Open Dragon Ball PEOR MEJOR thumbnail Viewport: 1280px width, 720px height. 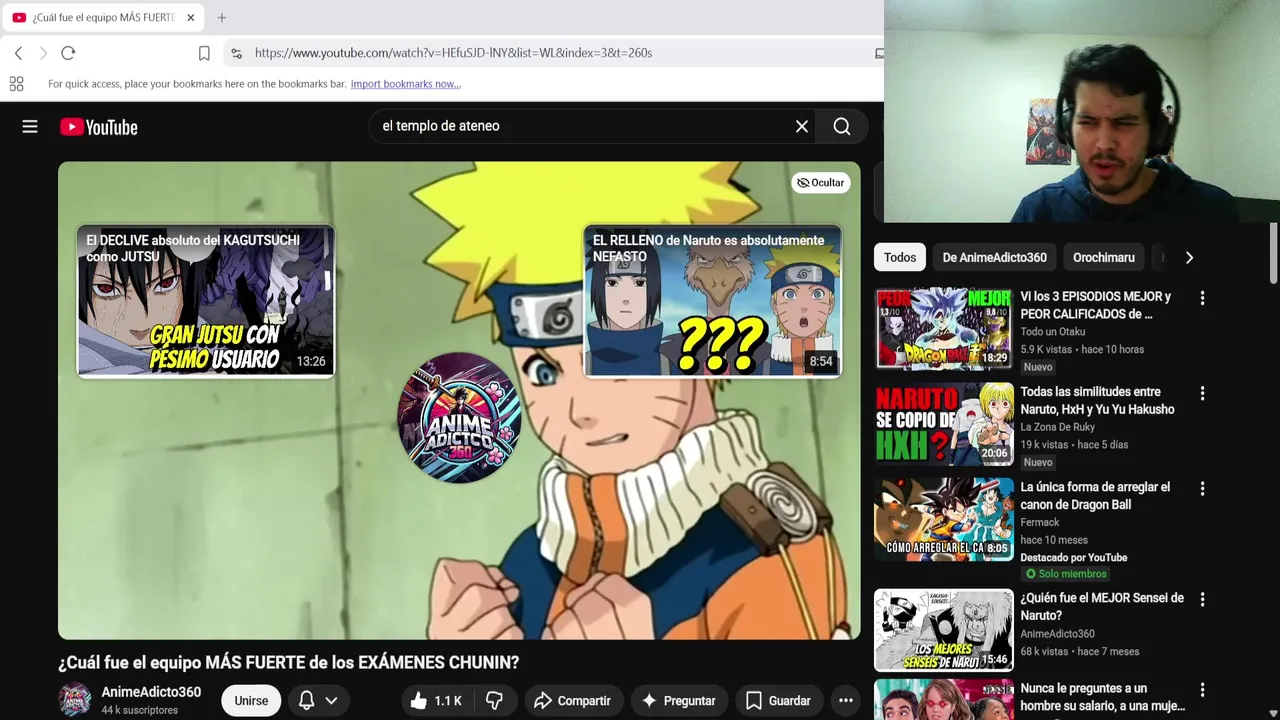pos(944,329)
